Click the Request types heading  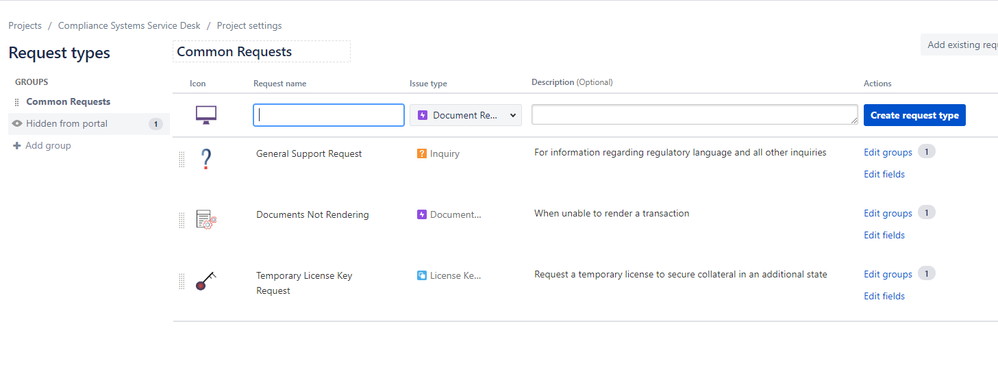[x=59, y=53]
